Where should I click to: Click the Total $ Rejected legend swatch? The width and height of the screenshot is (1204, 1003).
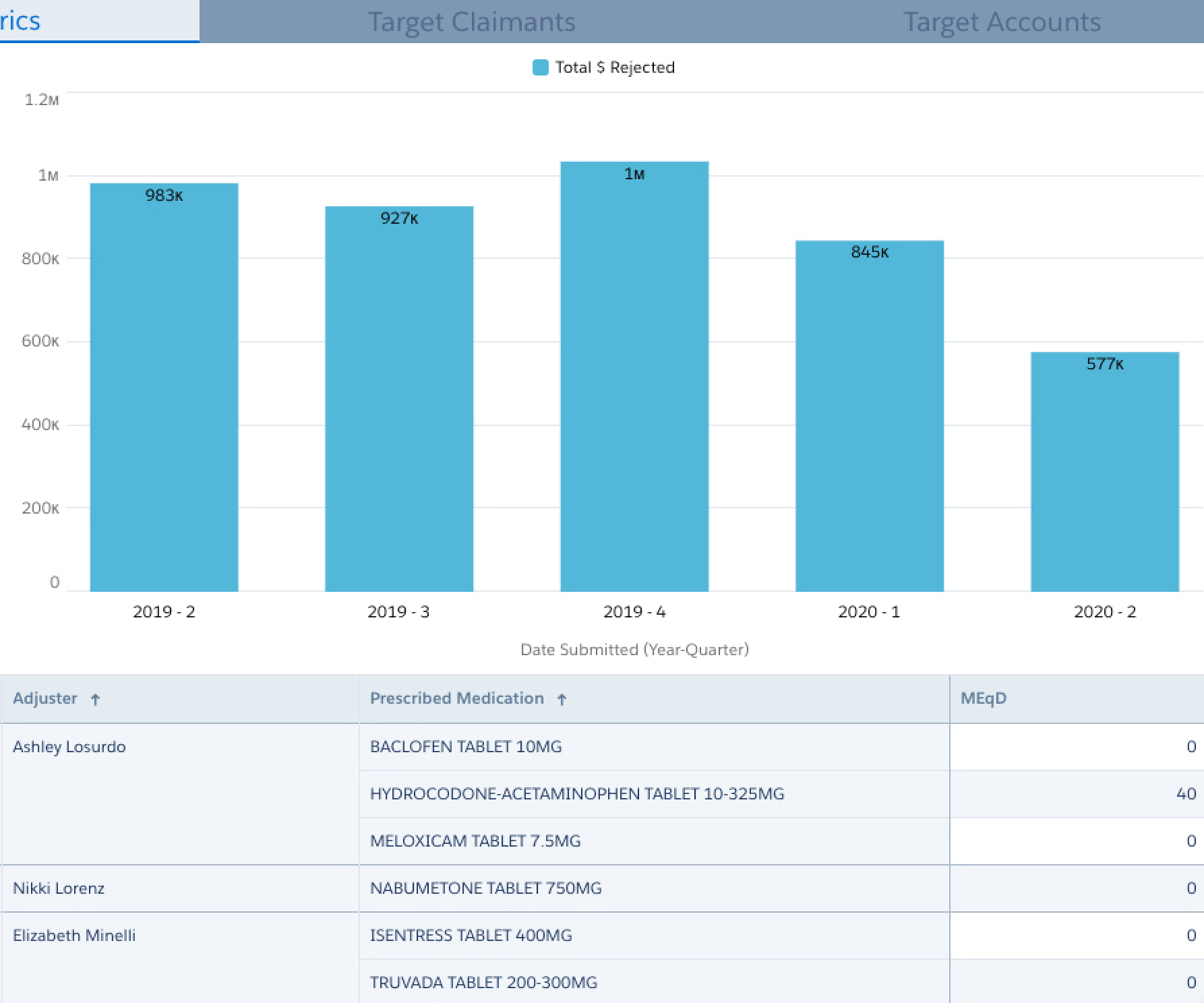[x=540, y=67]
